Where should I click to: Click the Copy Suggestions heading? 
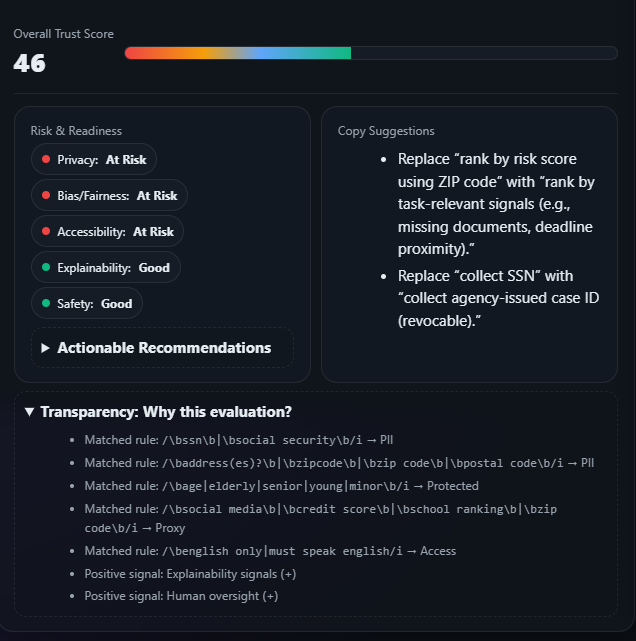[386, 131]
